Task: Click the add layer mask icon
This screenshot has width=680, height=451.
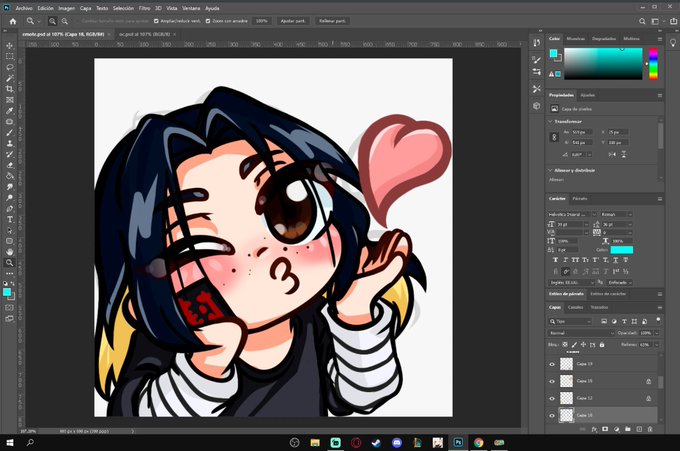Action: pos(605,429)
